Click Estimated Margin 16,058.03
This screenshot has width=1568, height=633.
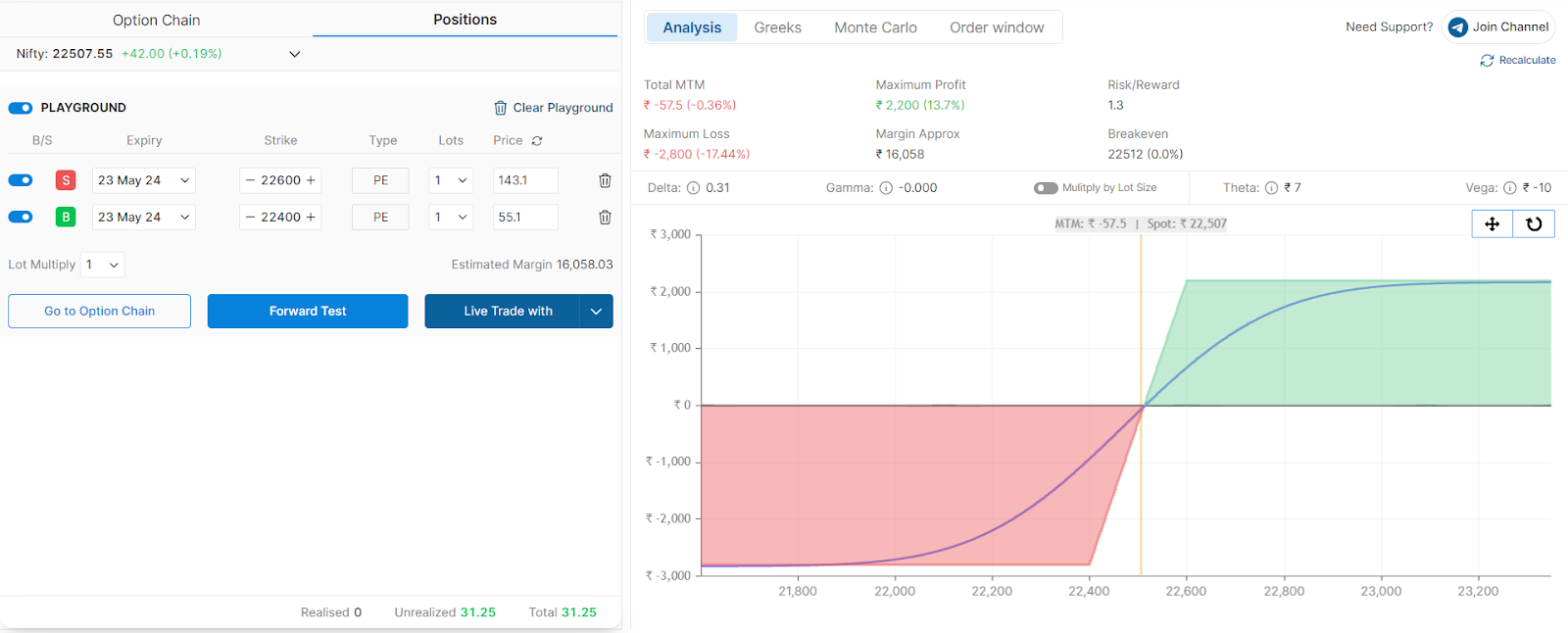585,265
